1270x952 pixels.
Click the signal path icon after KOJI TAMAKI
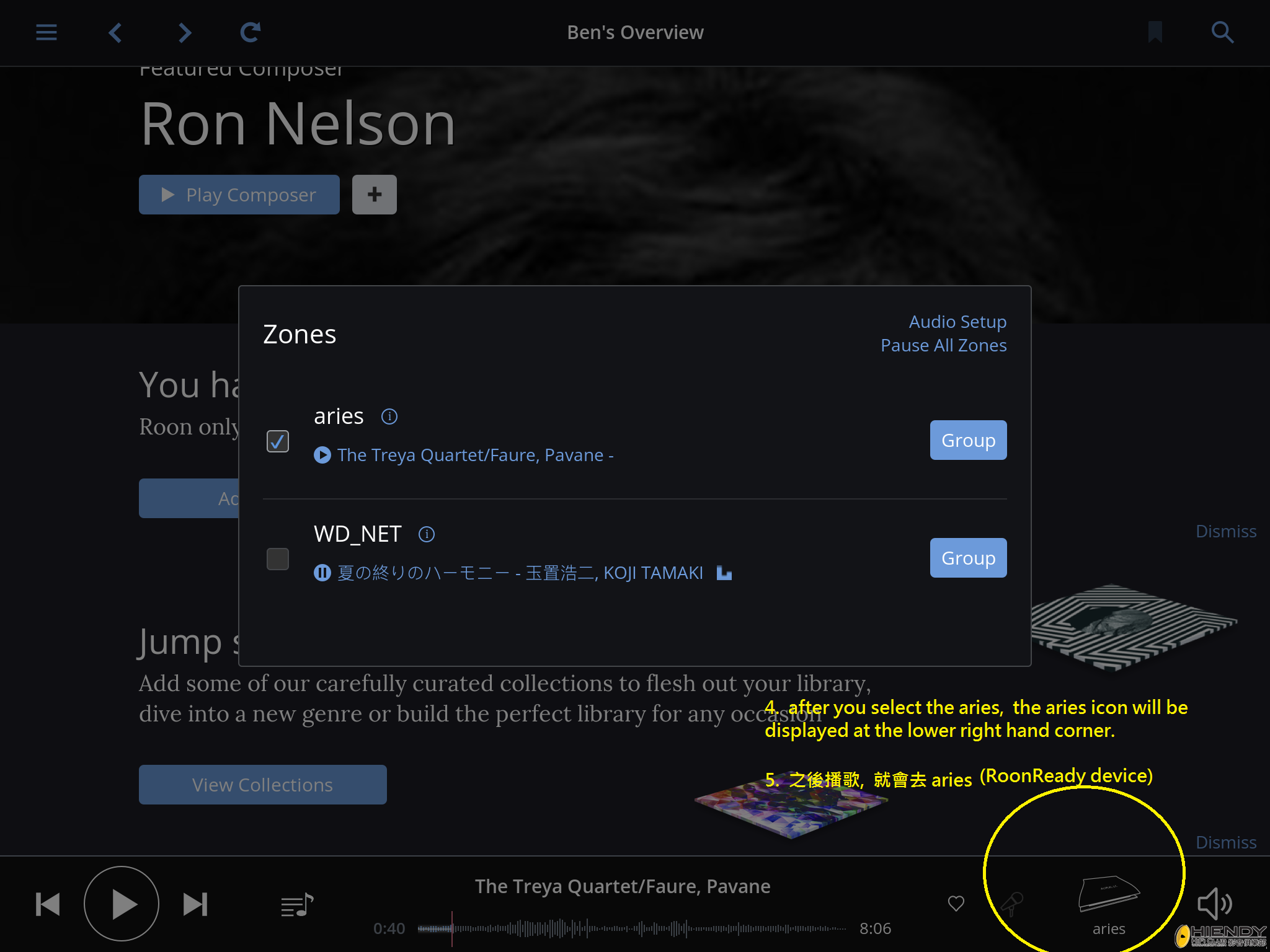pyautogui.click(x=724, y=573)
